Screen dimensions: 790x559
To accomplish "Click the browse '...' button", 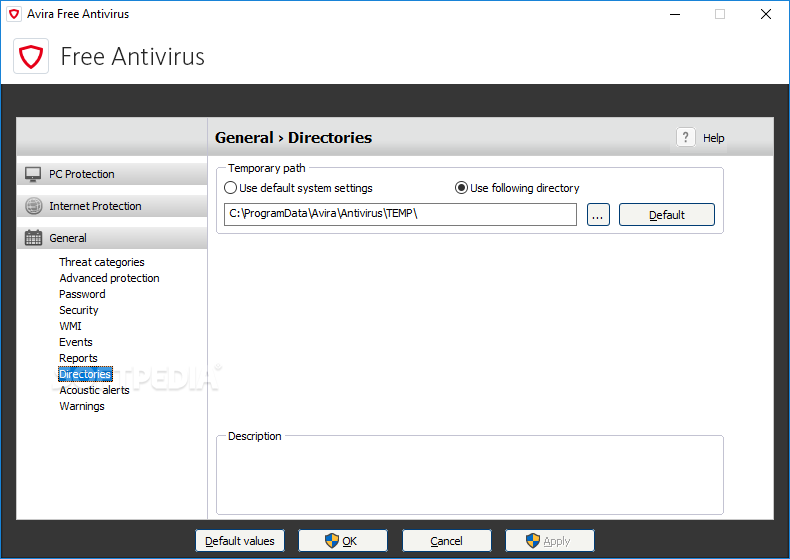I will [x=598, y=215].
